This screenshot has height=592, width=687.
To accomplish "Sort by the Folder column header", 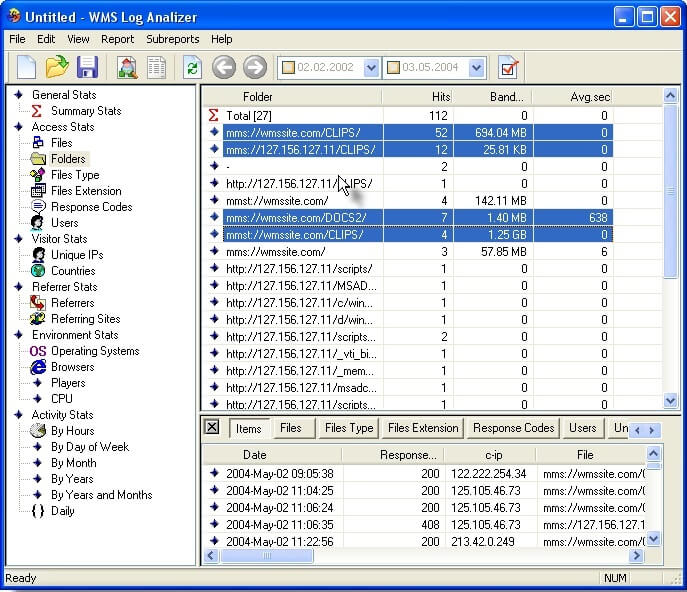I will click(x=292, y=96).
